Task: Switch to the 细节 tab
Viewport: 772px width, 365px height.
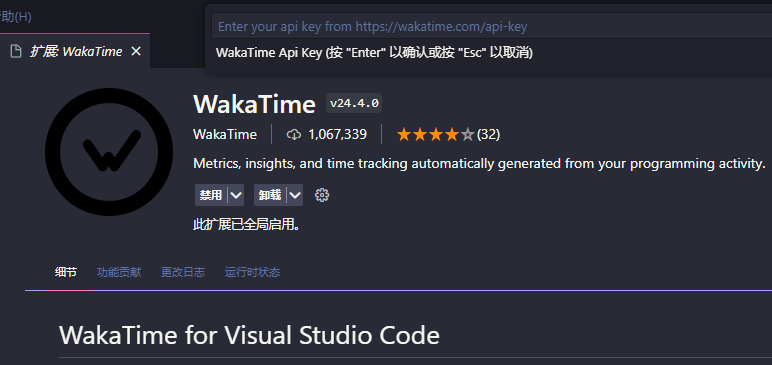Action: coord(65,272)
